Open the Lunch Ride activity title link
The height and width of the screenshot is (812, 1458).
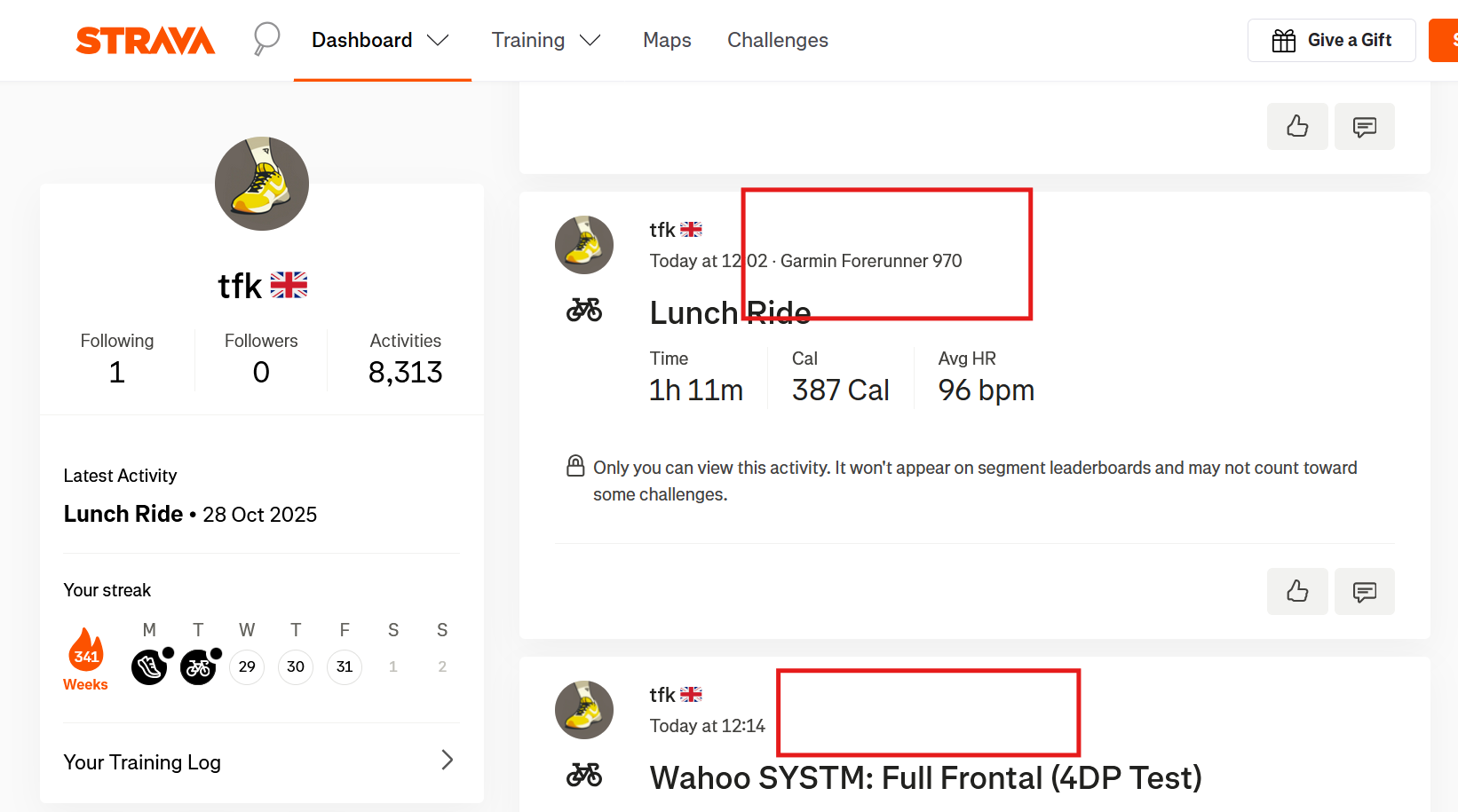tap(730, 312)
